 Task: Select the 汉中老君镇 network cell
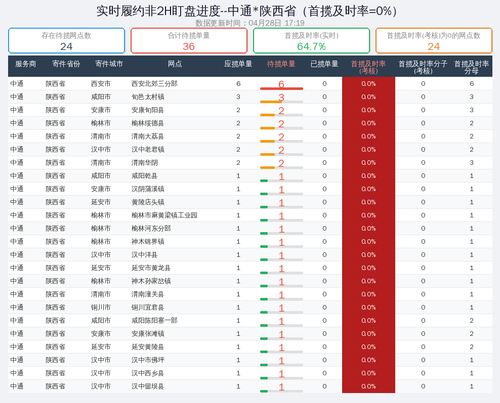click(148, 150)
